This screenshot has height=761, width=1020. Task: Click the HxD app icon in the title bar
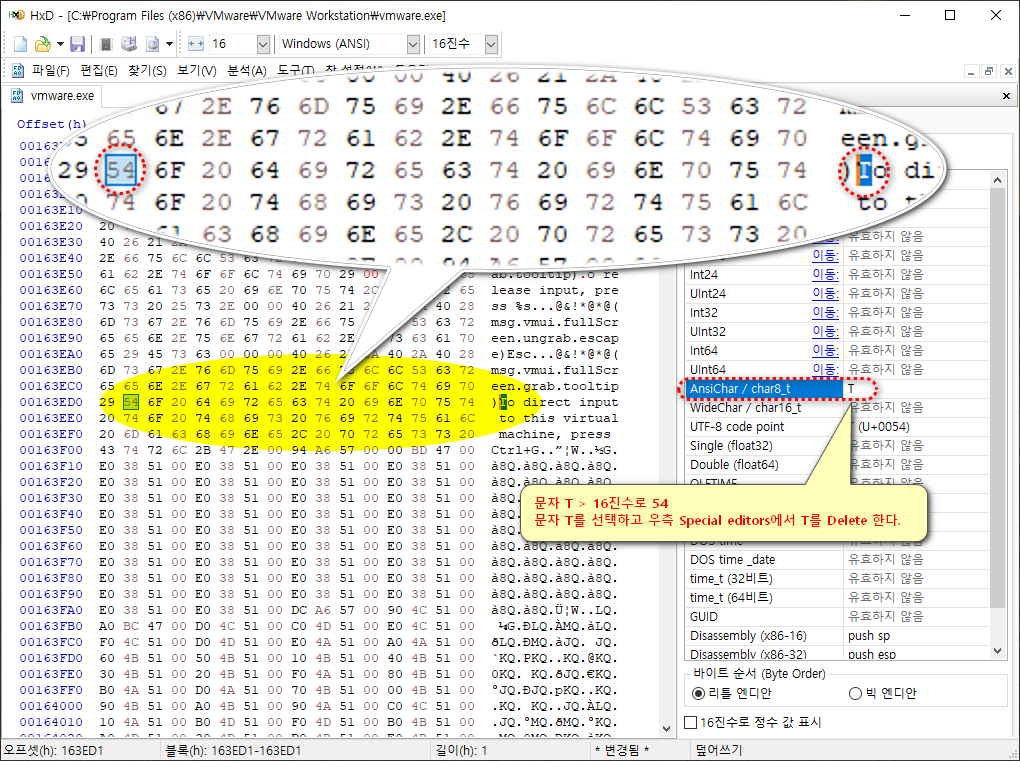tap(16, 15)
